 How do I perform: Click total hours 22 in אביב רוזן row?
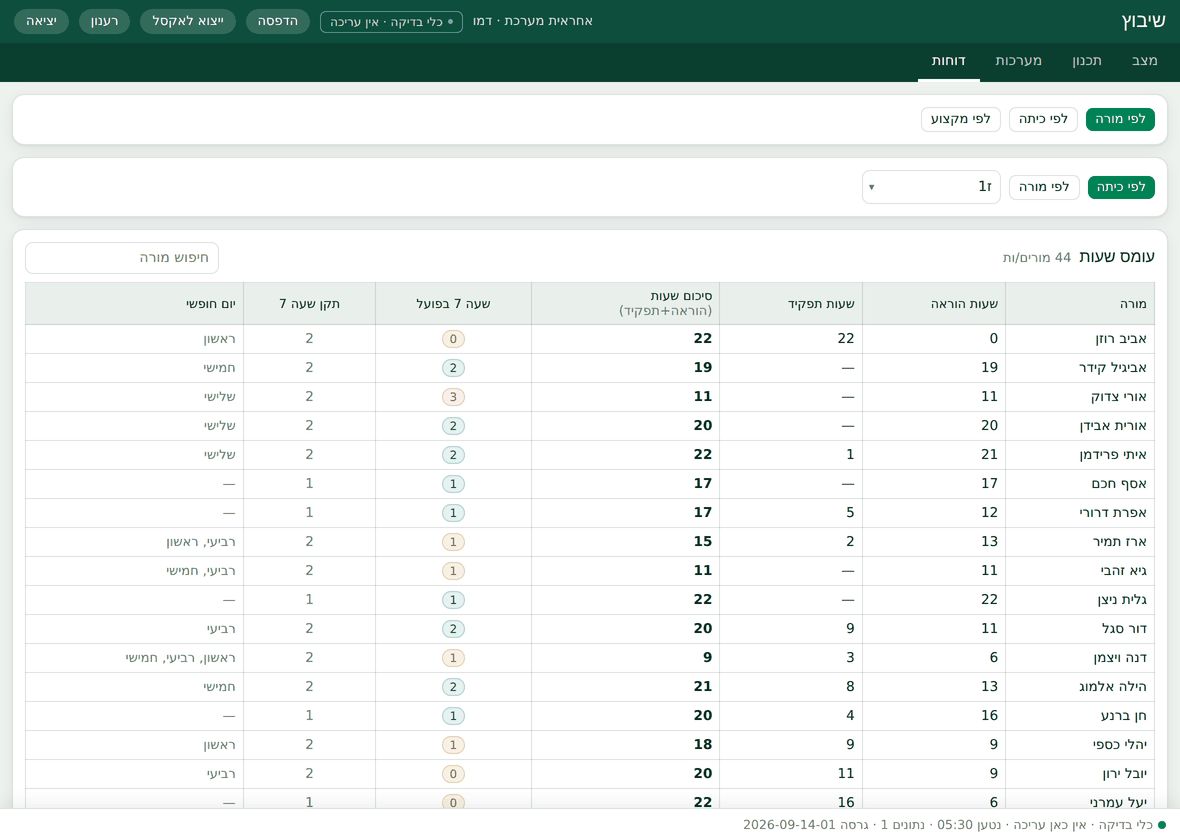(703, 339)
